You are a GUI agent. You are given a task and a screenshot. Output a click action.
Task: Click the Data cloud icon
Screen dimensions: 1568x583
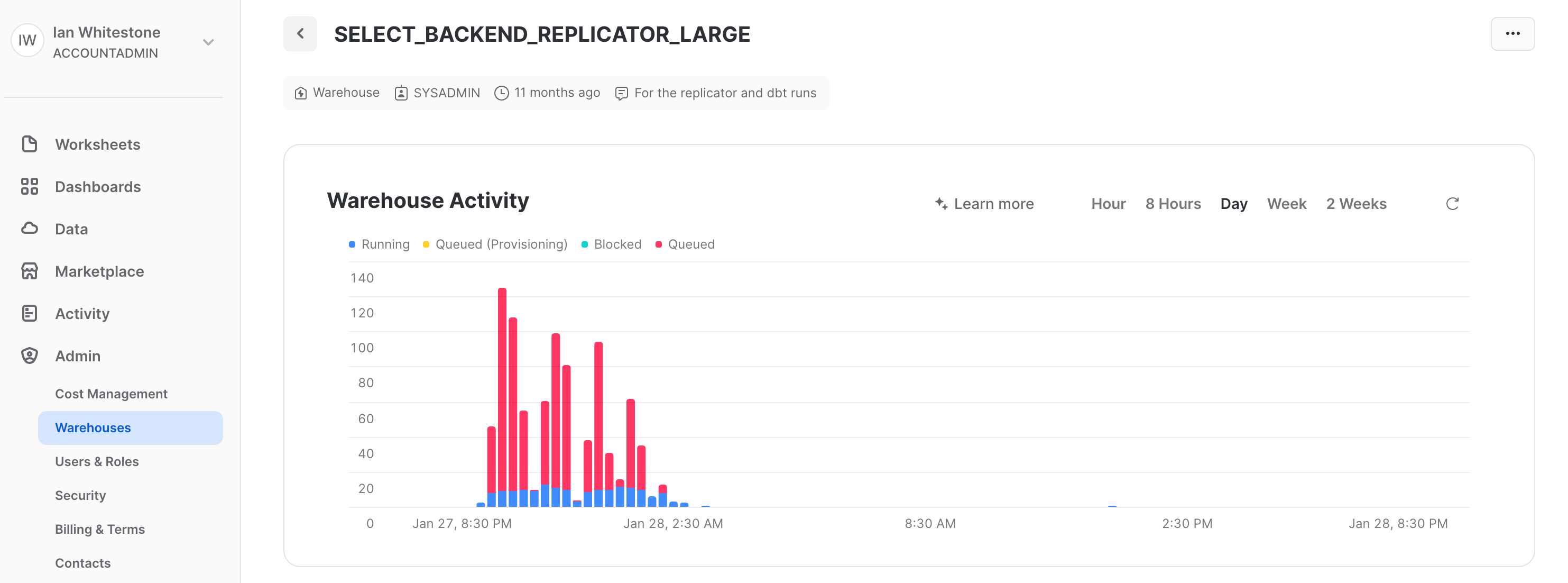click(x=29, y=229)
